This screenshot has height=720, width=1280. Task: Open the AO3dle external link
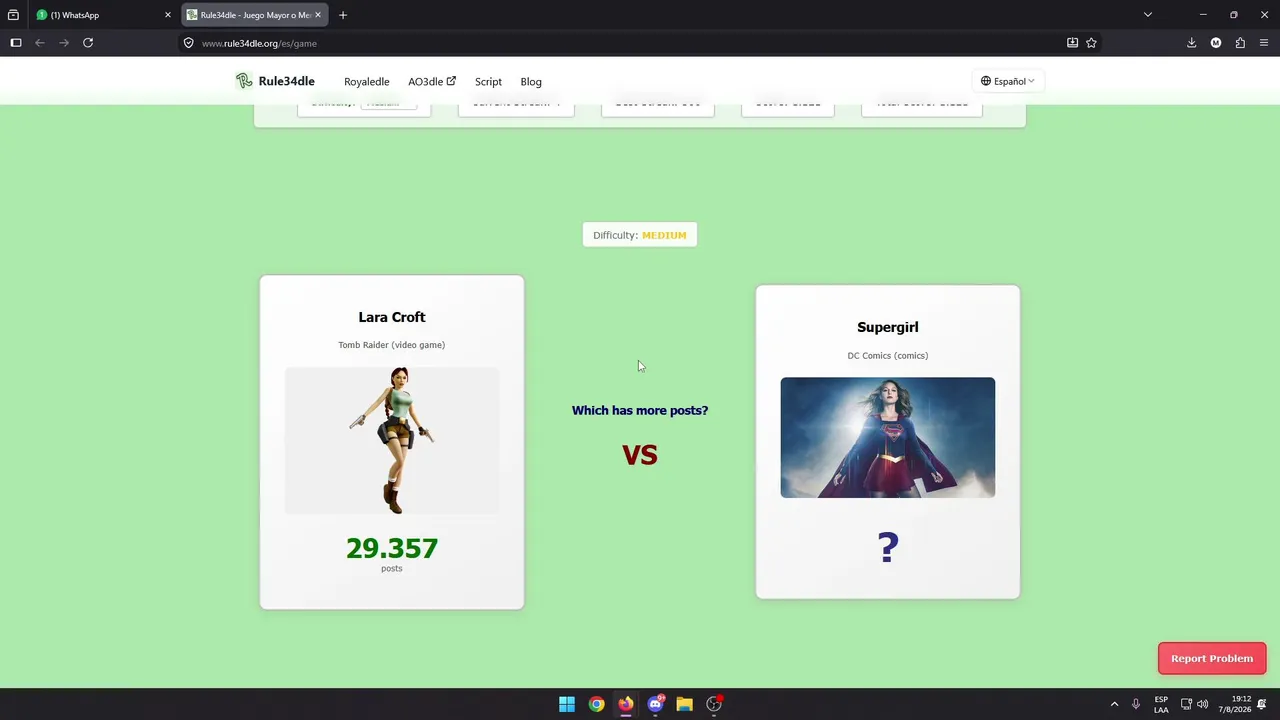coord(431,82)
